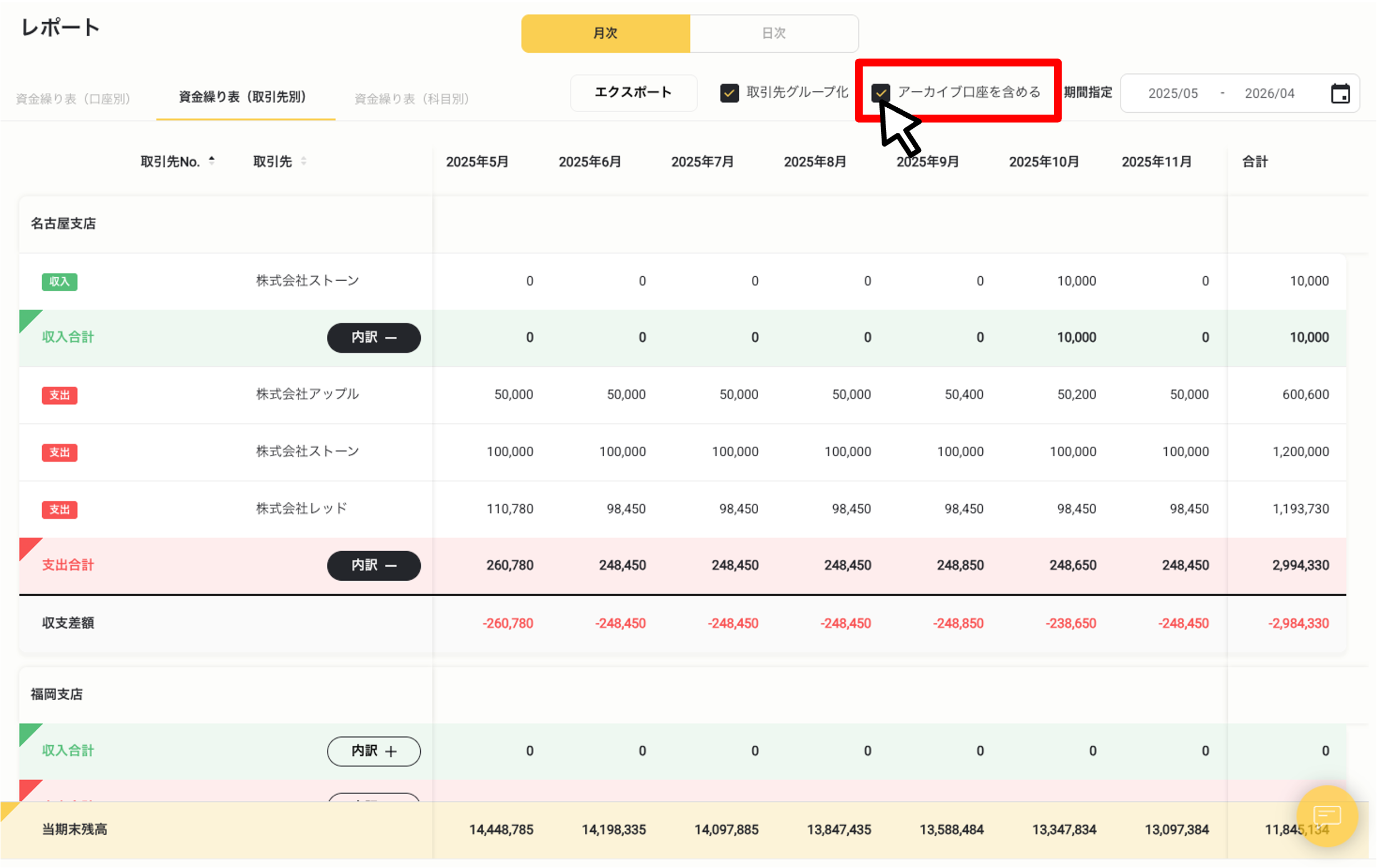Viewport: 1378px width, 868px height.
Task: Collapse 内訳 for 名古屋支店 支出合計
Action: point(373,565)
